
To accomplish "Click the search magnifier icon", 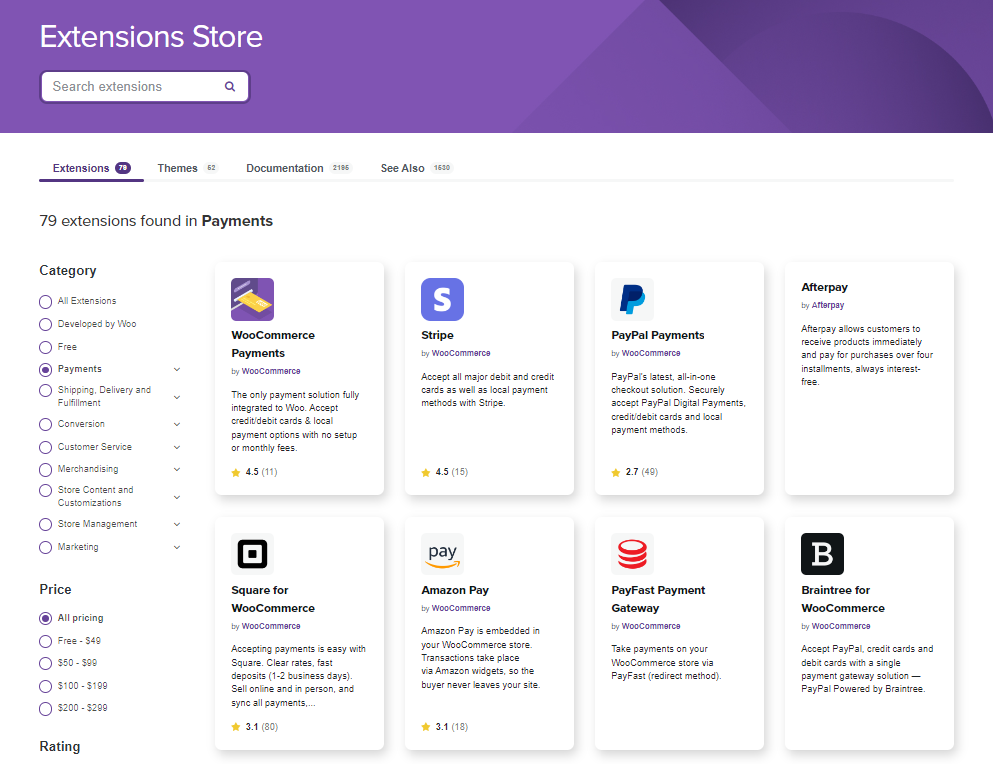I will pos(230,87).
